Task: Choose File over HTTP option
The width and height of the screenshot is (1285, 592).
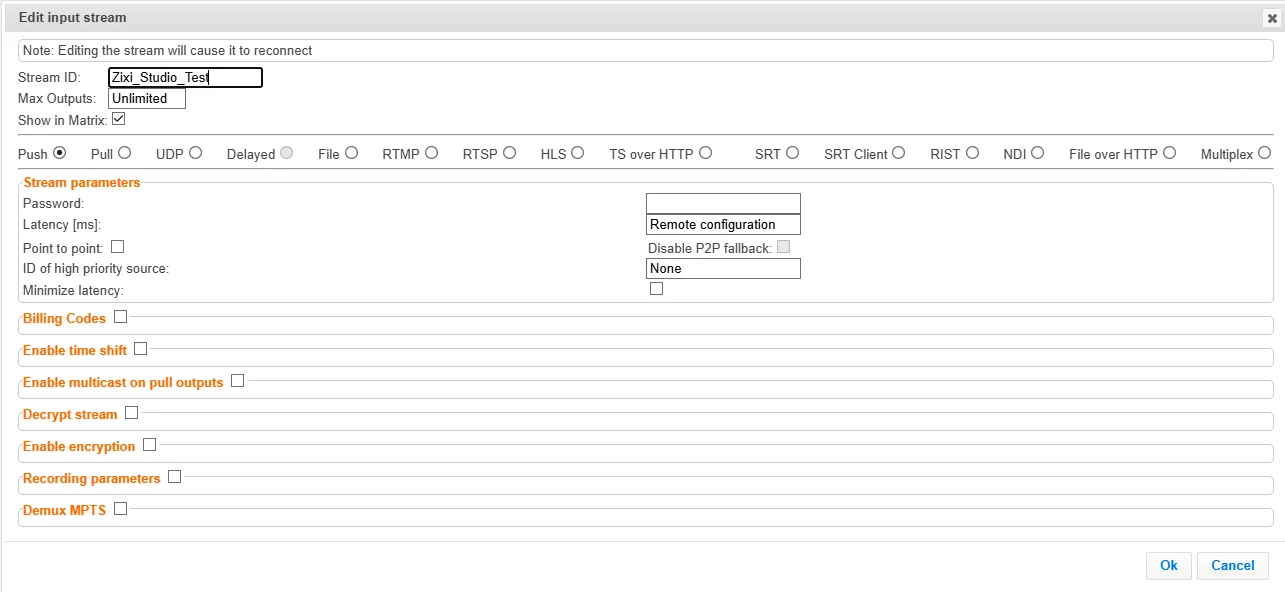Action: point(1169,153)
